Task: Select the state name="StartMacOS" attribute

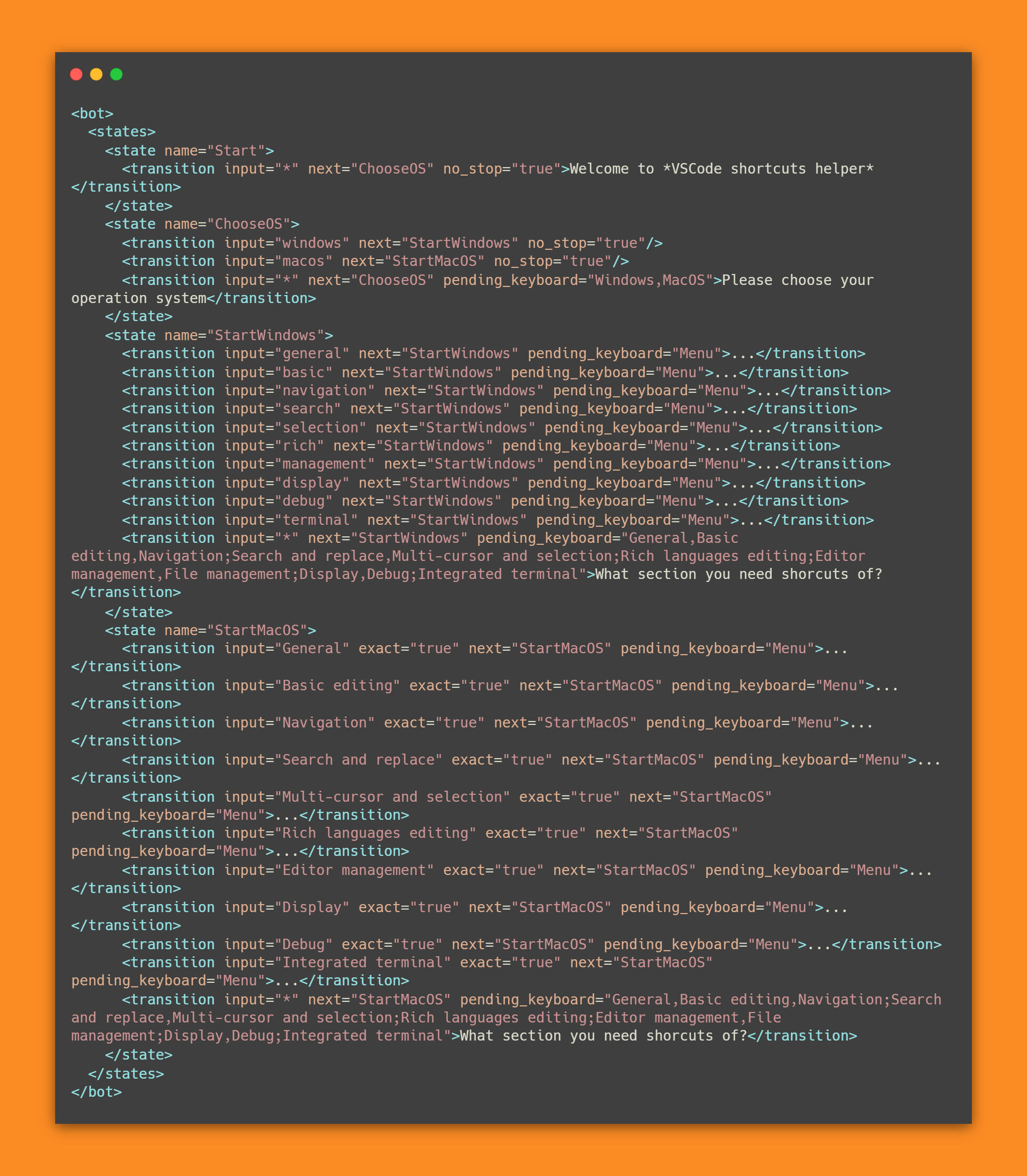Action: pyautogui.click(x=236, y=630)
